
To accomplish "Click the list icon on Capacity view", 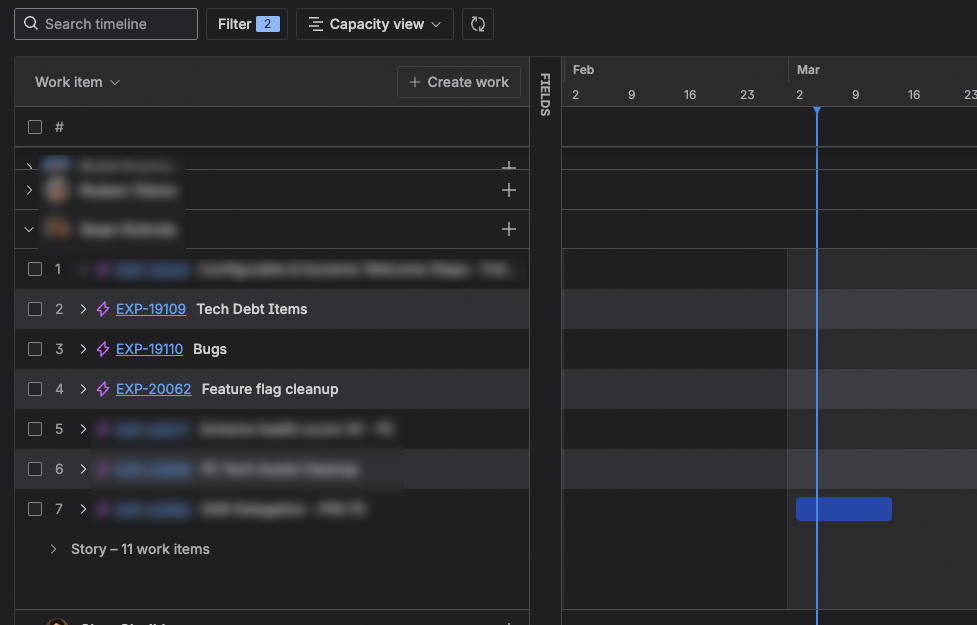I will (316, 24).
